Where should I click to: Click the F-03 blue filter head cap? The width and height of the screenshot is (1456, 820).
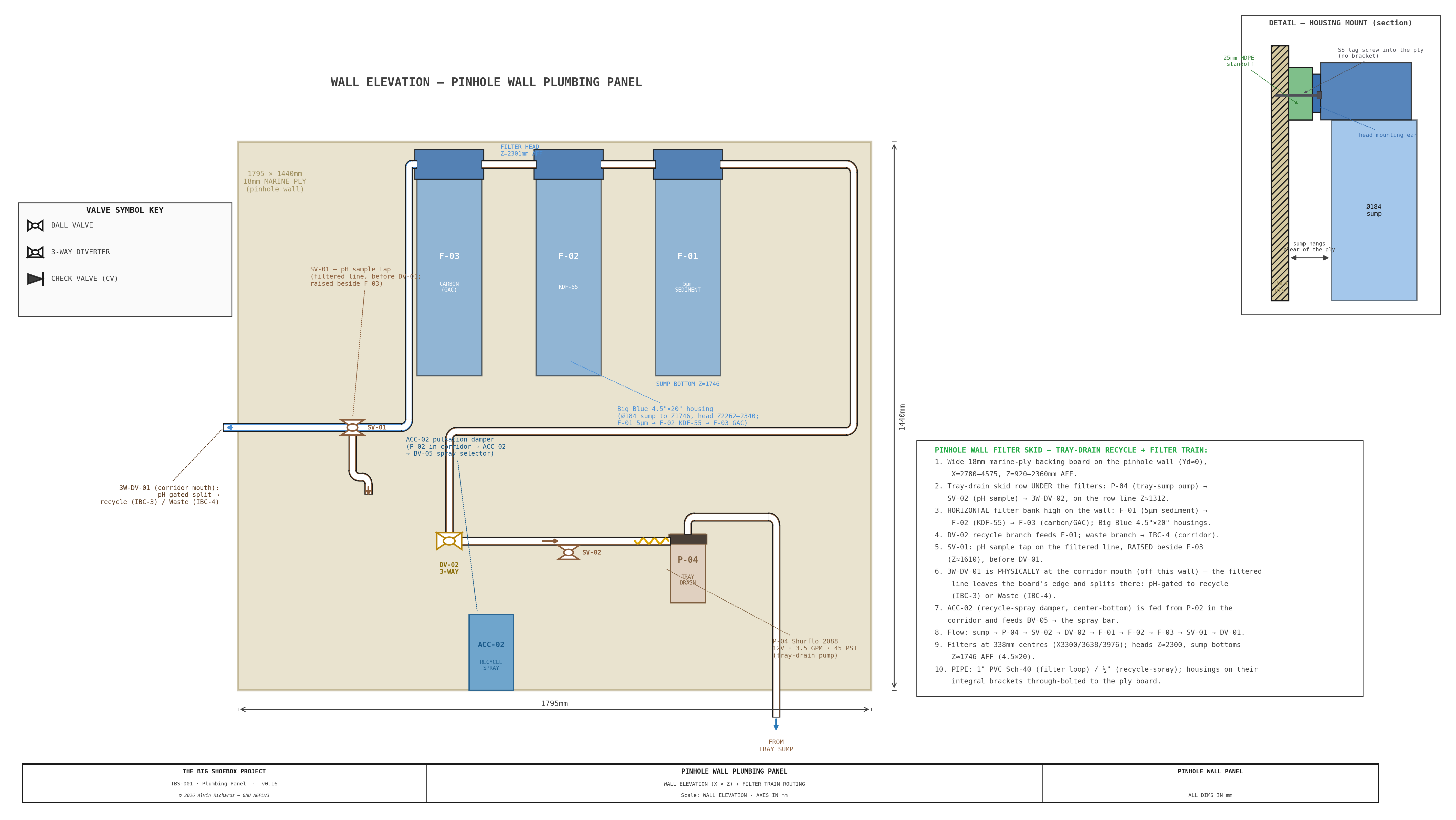click(449, 165)
